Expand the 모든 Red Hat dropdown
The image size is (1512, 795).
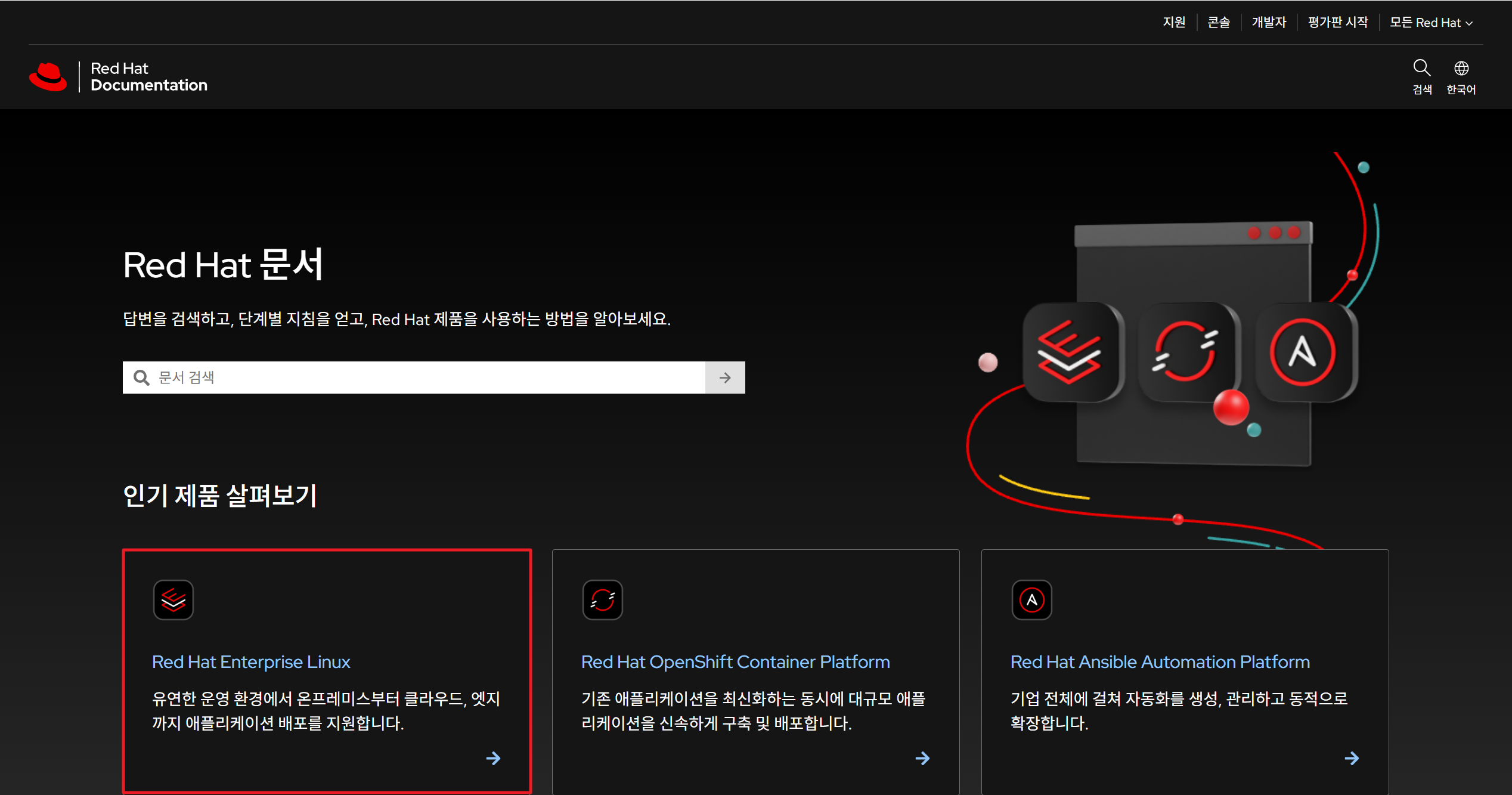point(1431,23)
